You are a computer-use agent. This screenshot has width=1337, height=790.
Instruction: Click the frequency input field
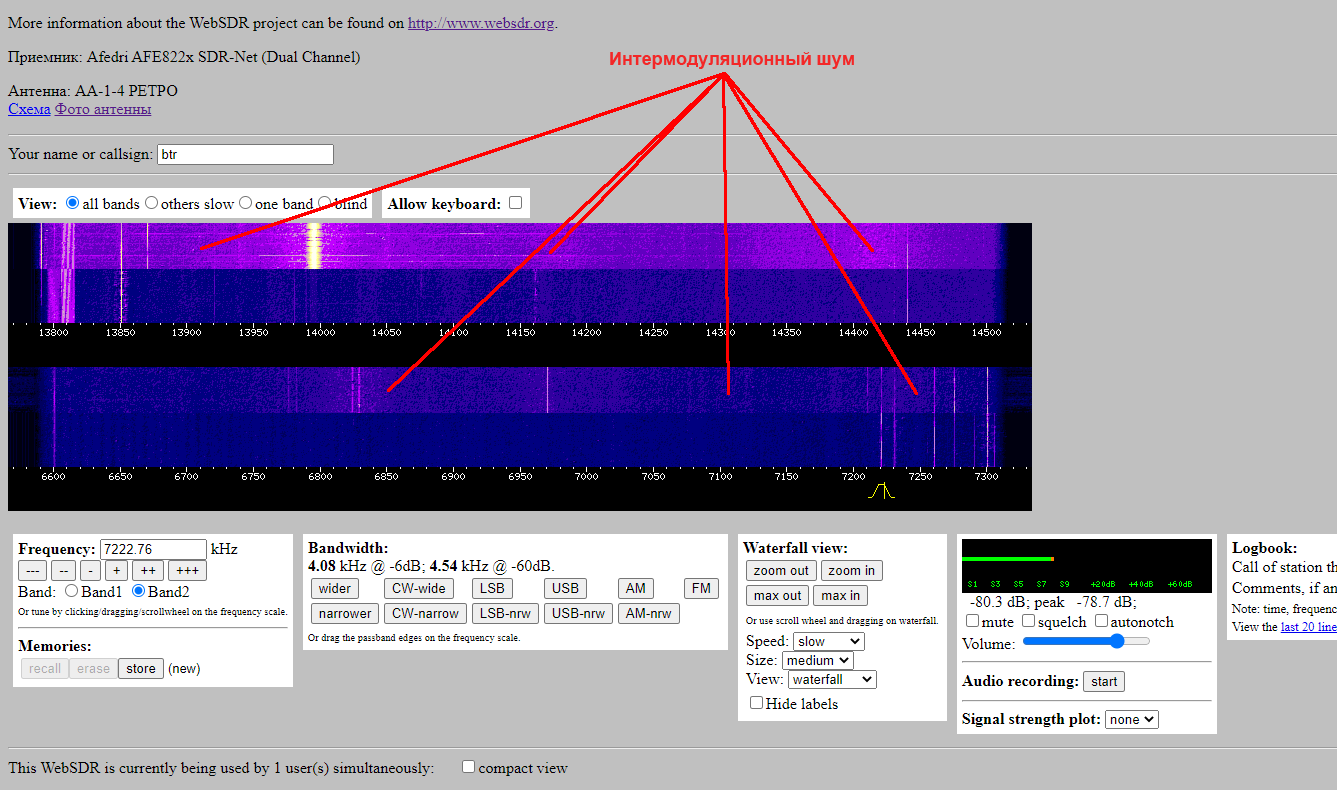(x=153, y=549)
